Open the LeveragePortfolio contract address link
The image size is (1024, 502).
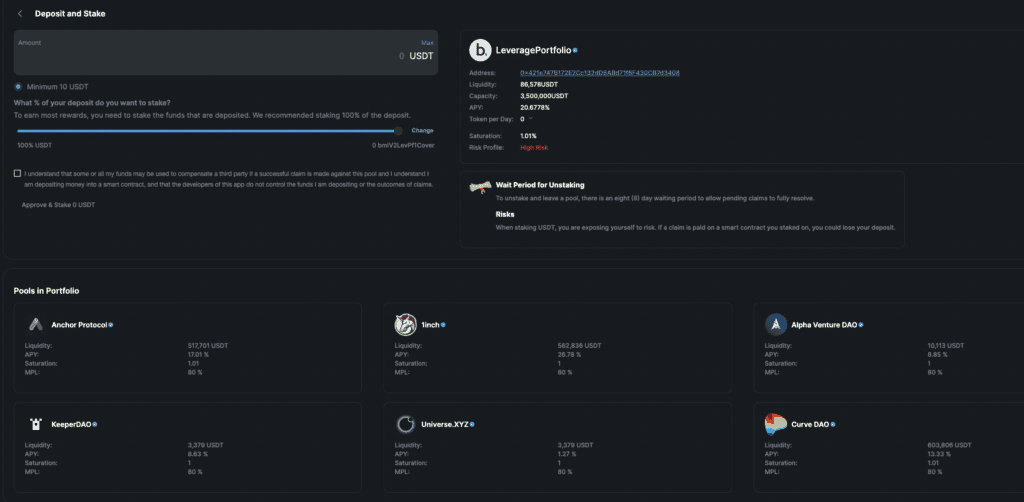600,73
